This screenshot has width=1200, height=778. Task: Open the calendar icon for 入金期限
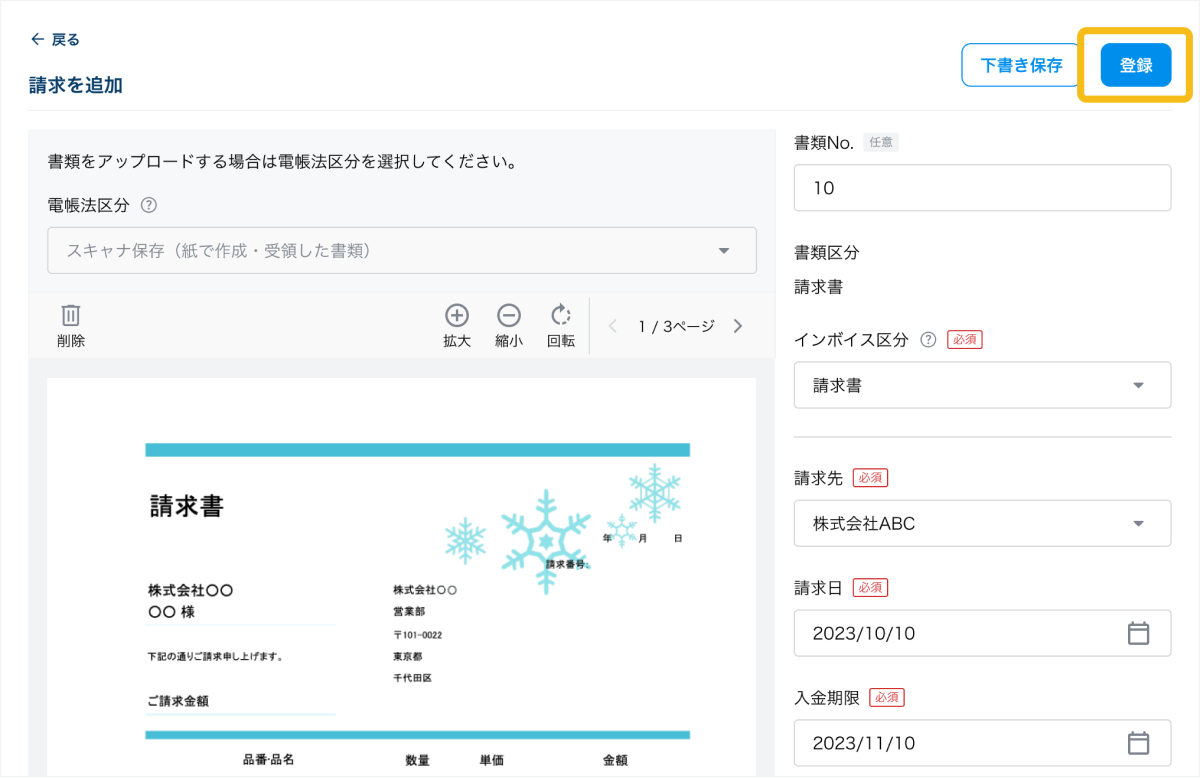pos(1138,743)
